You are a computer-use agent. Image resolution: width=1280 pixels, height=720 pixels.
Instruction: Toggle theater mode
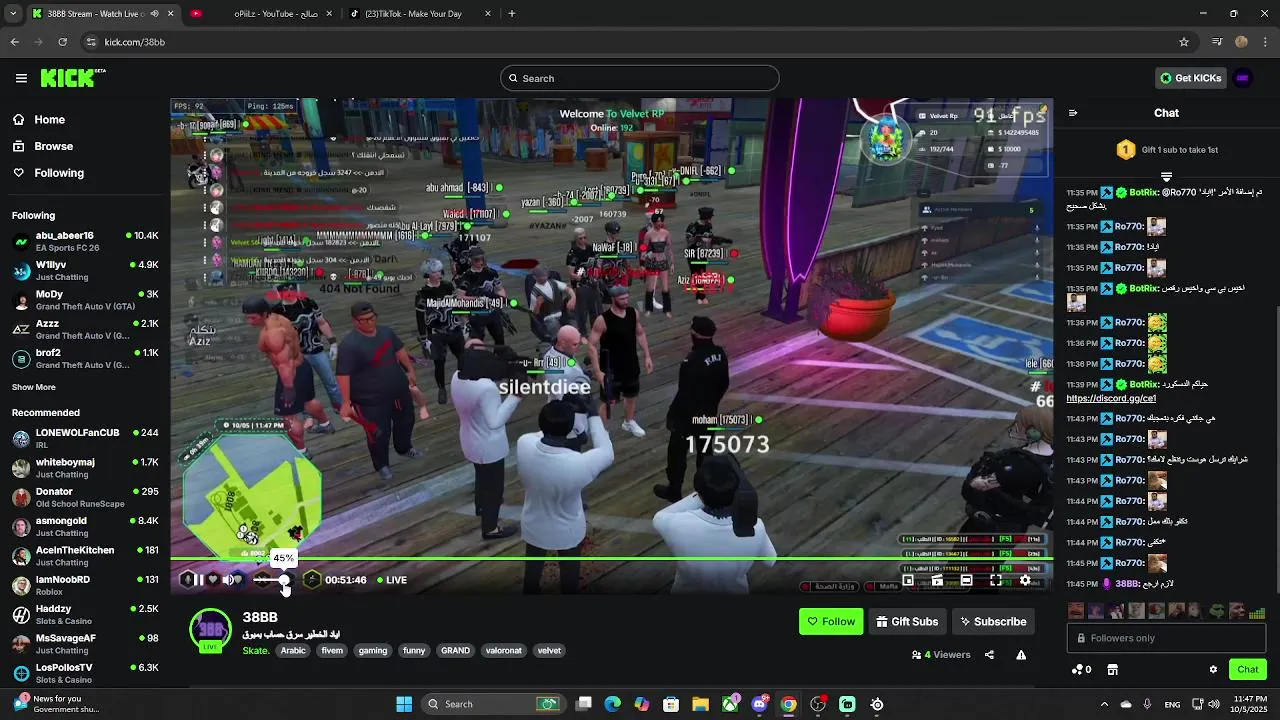coord(966,580)
